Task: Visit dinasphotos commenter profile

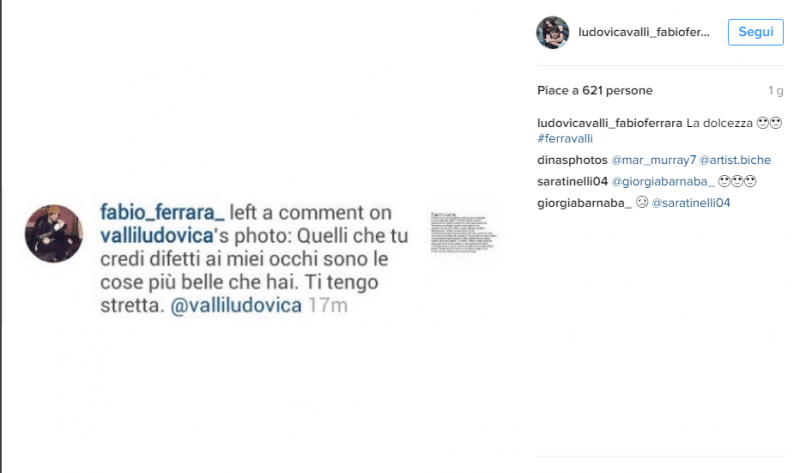Action: click(x=572, y=160)
